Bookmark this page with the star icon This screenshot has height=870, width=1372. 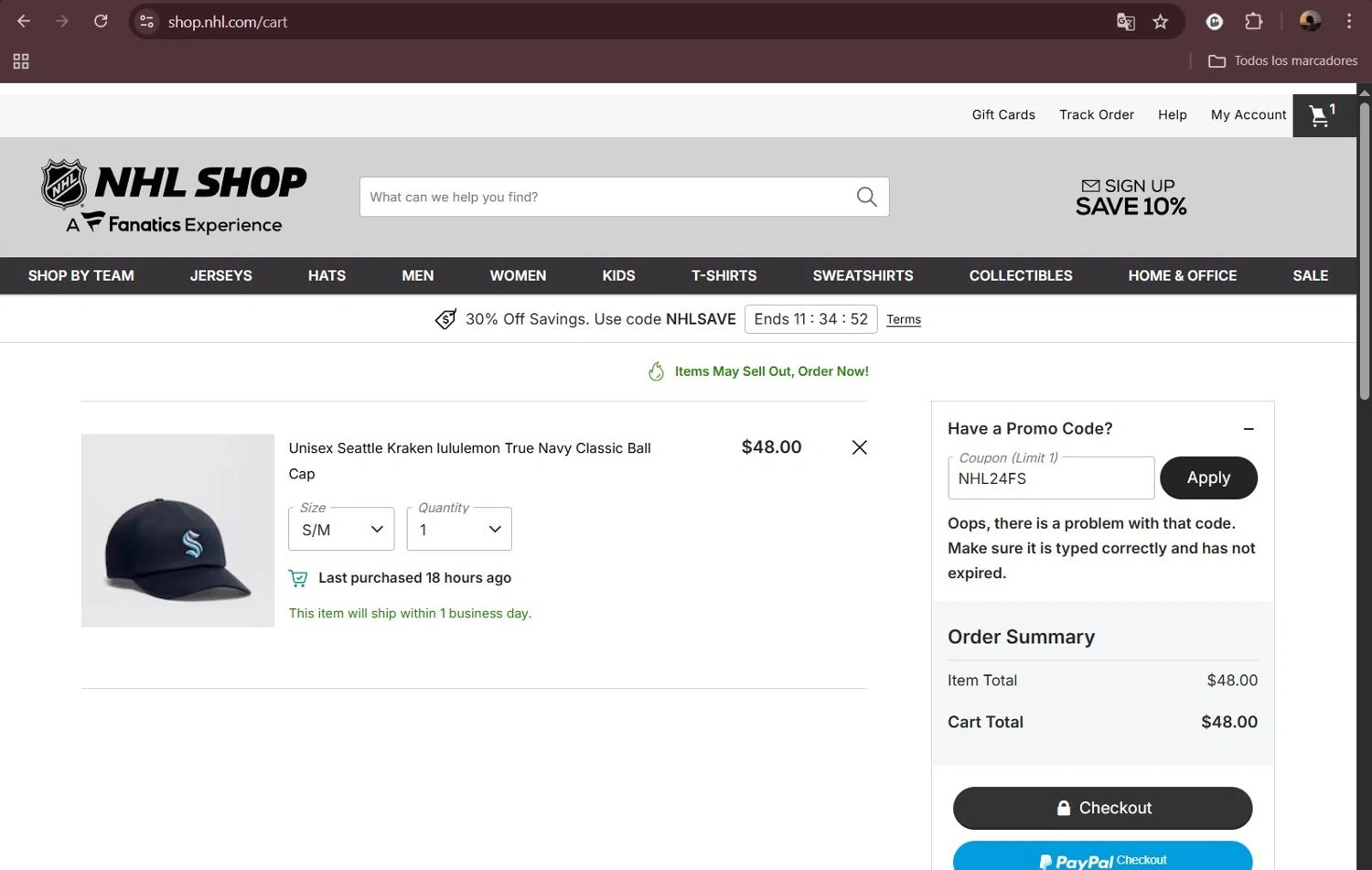point(1161,22)
